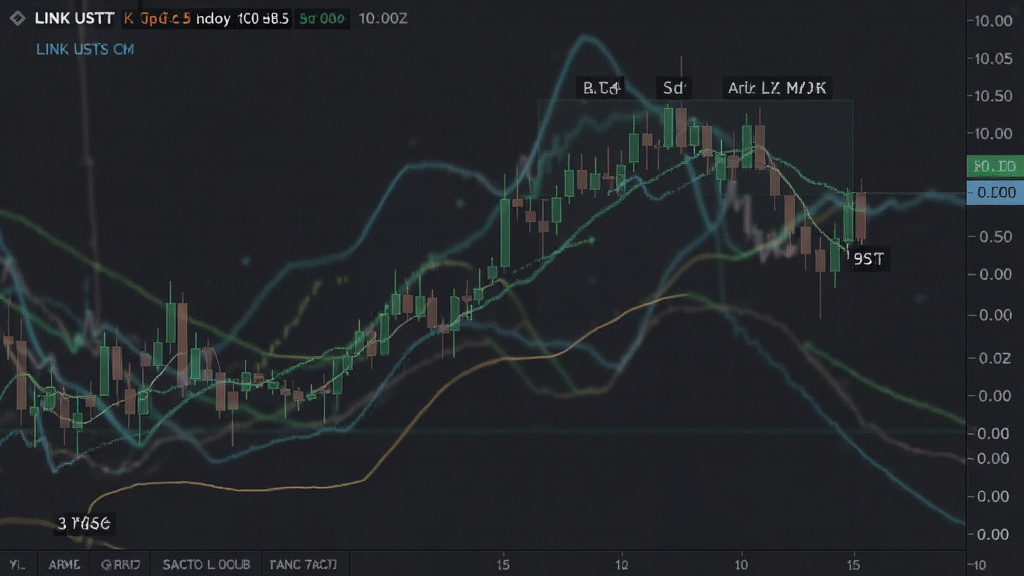Image resolution: width=1024 pixels, height=576 pixels.
Task: Open the LINK USTT symbol selector
Action: click(x=74, y=18)
